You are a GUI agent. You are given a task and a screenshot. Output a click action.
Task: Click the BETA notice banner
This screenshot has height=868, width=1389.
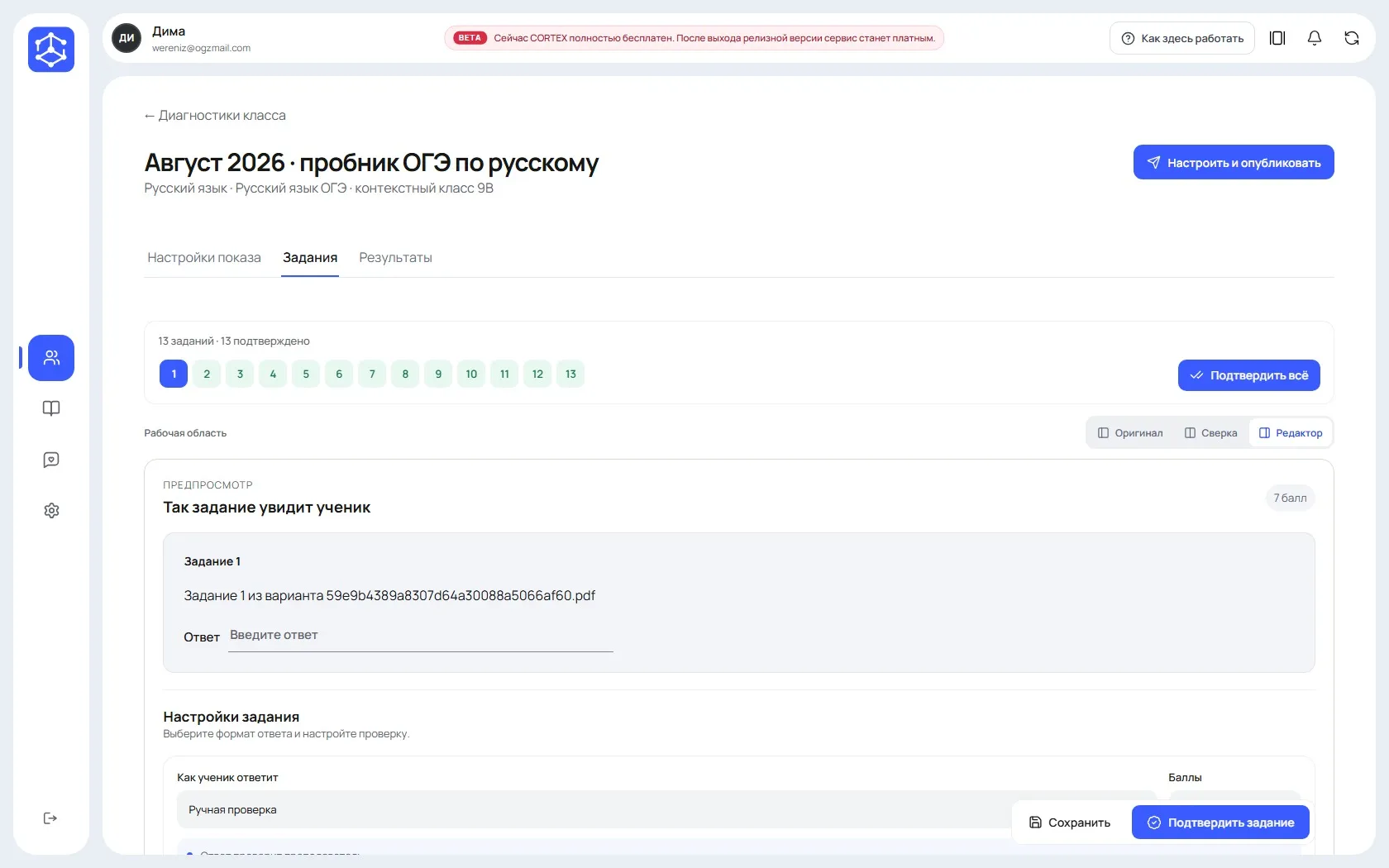(694, 38)
